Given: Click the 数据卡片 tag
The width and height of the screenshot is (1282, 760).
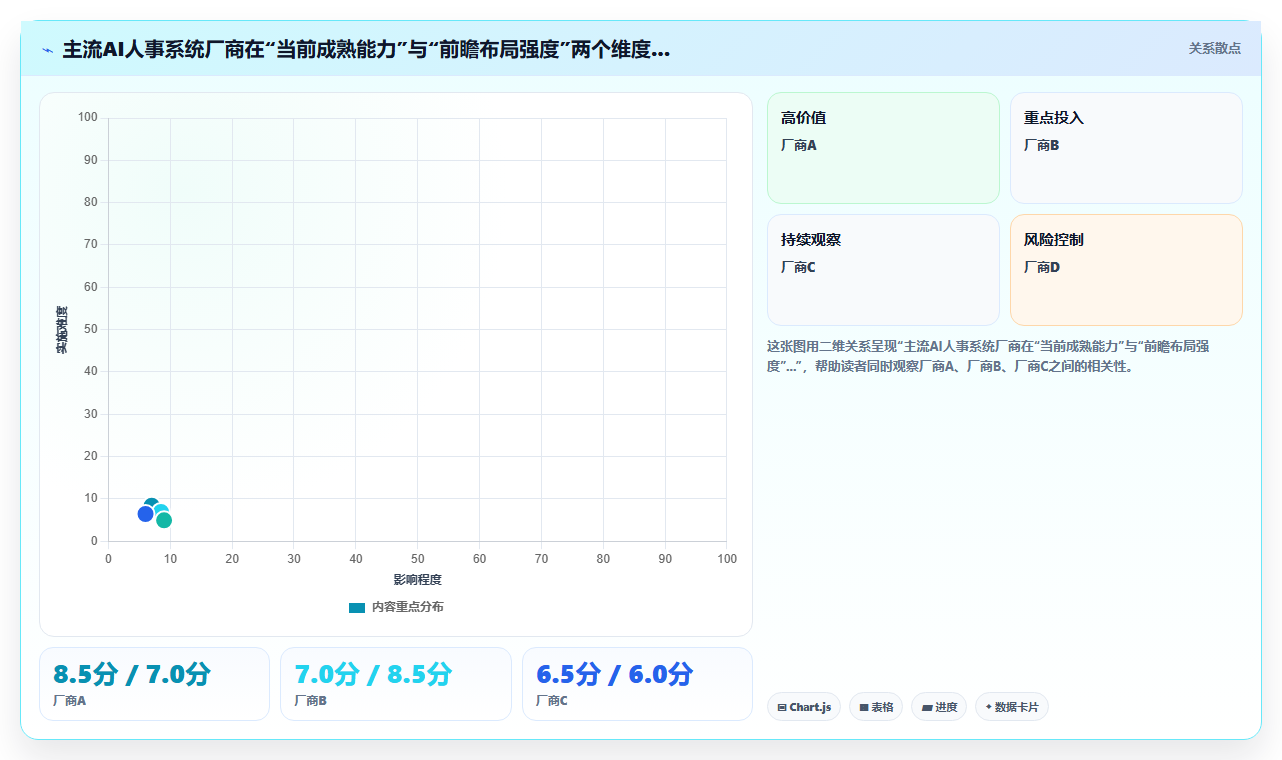Looking at the screenshot, I should tap(1011, 707).
